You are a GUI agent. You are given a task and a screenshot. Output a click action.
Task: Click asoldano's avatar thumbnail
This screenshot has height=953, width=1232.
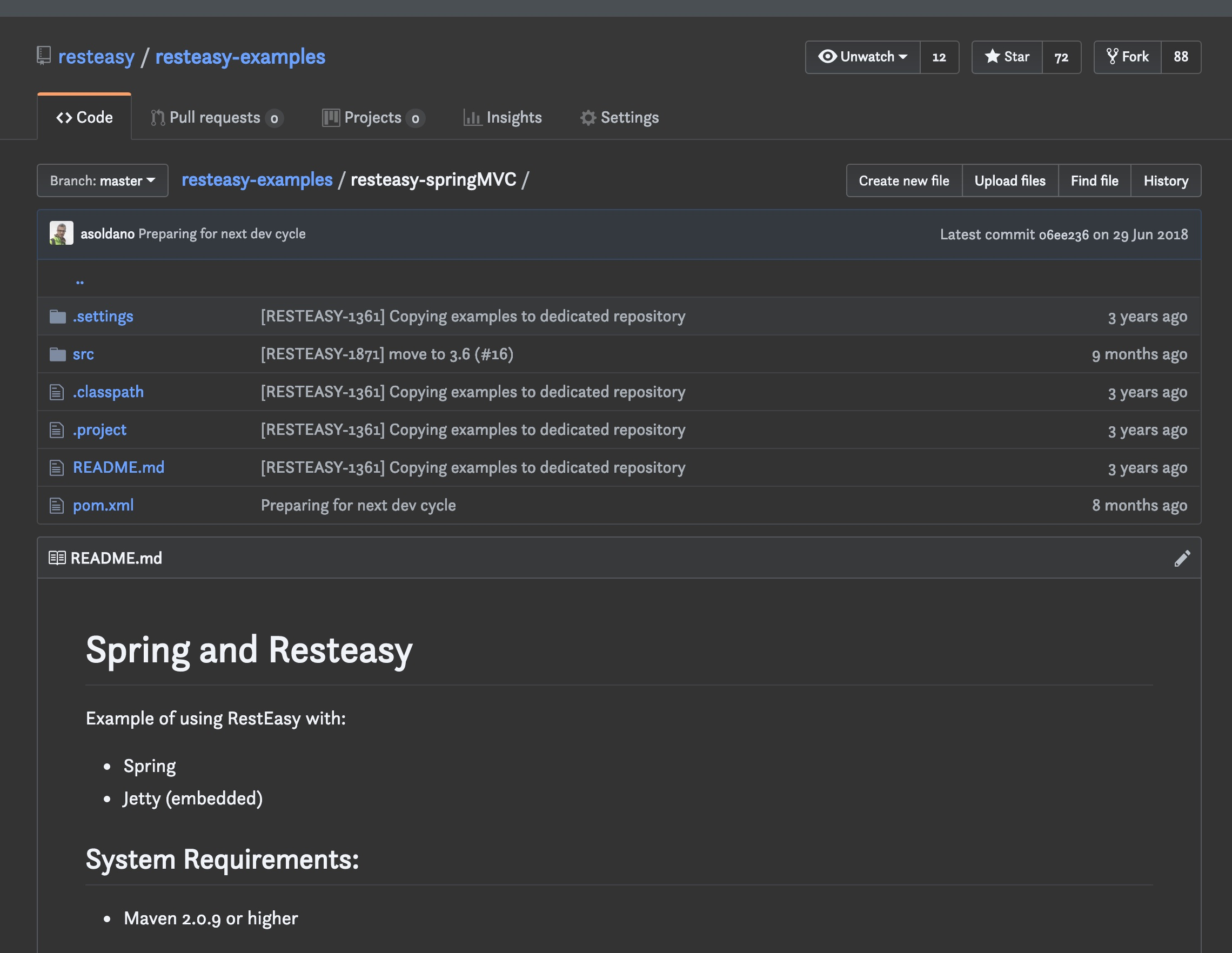[61, 233]
